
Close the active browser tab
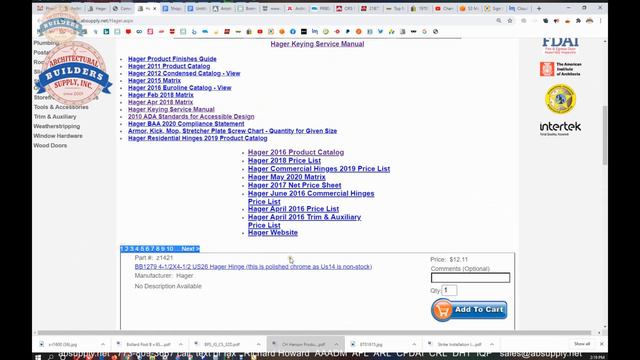pyautogui.click(x=155, y=8)
